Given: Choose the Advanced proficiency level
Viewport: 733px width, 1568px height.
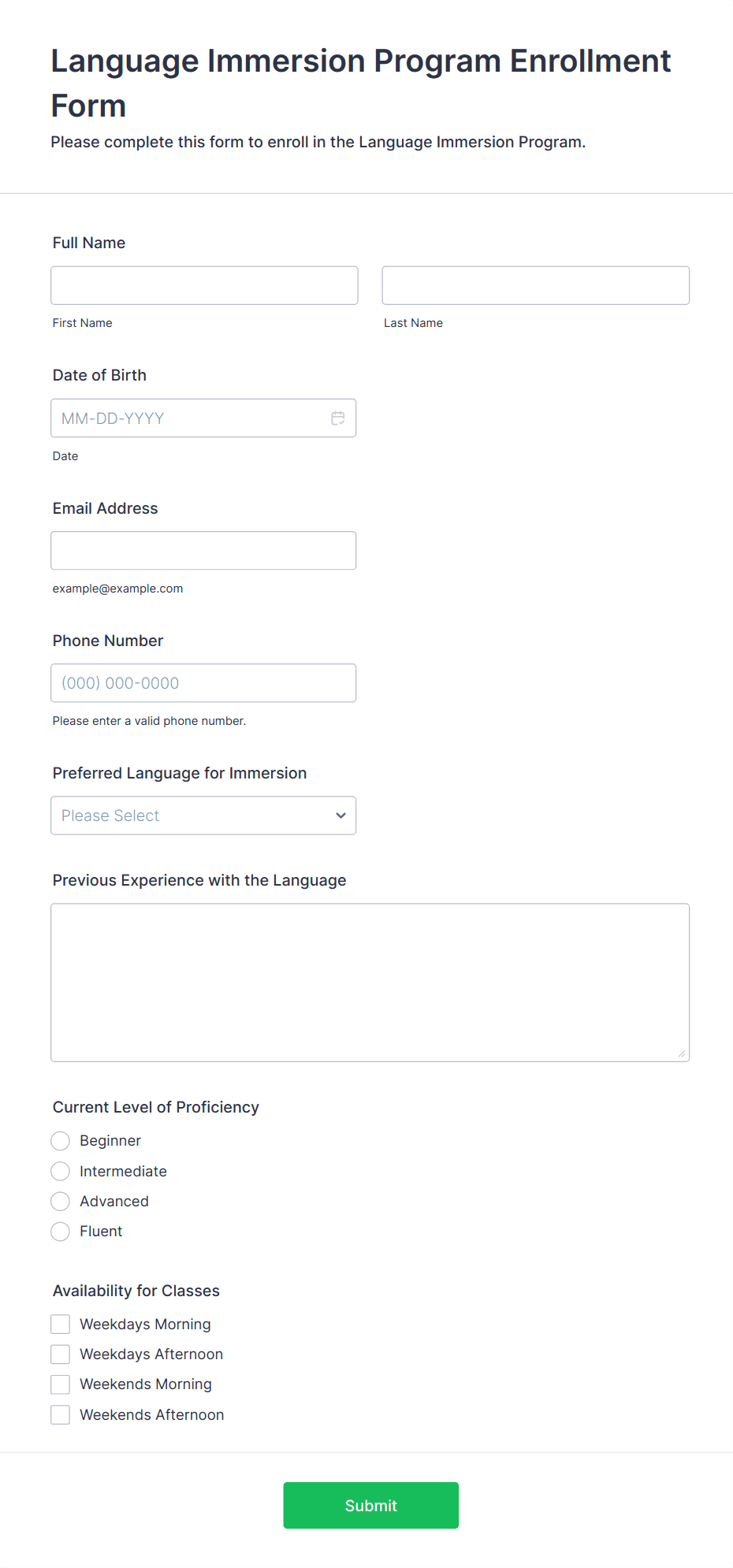Looking at the screenshot, I should (61, 1201).
